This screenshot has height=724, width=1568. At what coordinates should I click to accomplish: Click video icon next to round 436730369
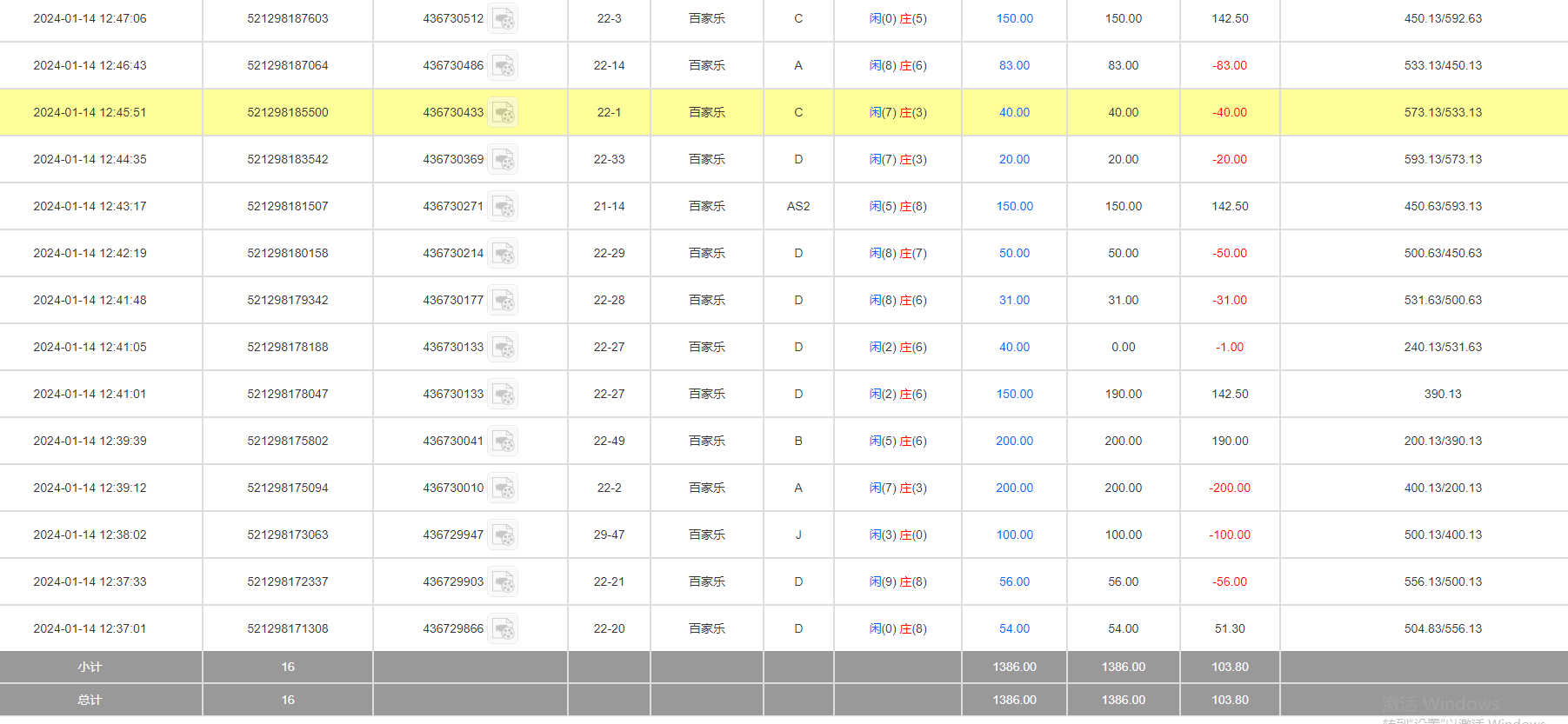click(503, 160)
